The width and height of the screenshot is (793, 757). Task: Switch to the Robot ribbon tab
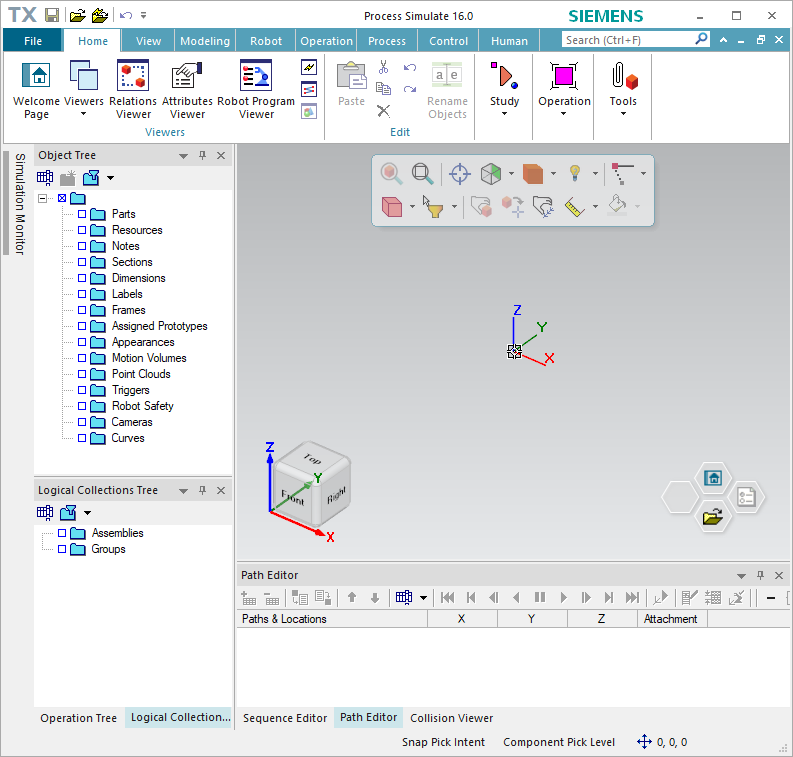266,41
